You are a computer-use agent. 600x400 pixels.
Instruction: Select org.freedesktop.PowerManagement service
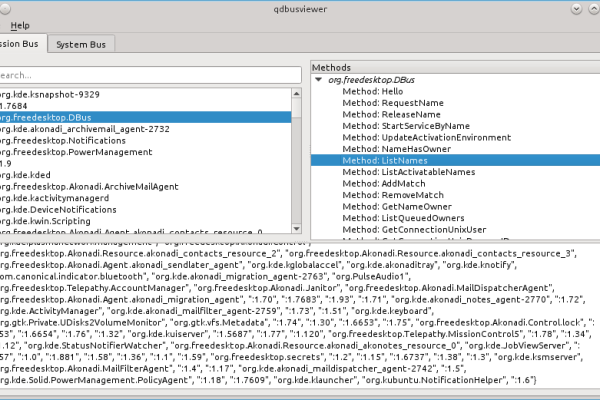click(x=145, y=152)
